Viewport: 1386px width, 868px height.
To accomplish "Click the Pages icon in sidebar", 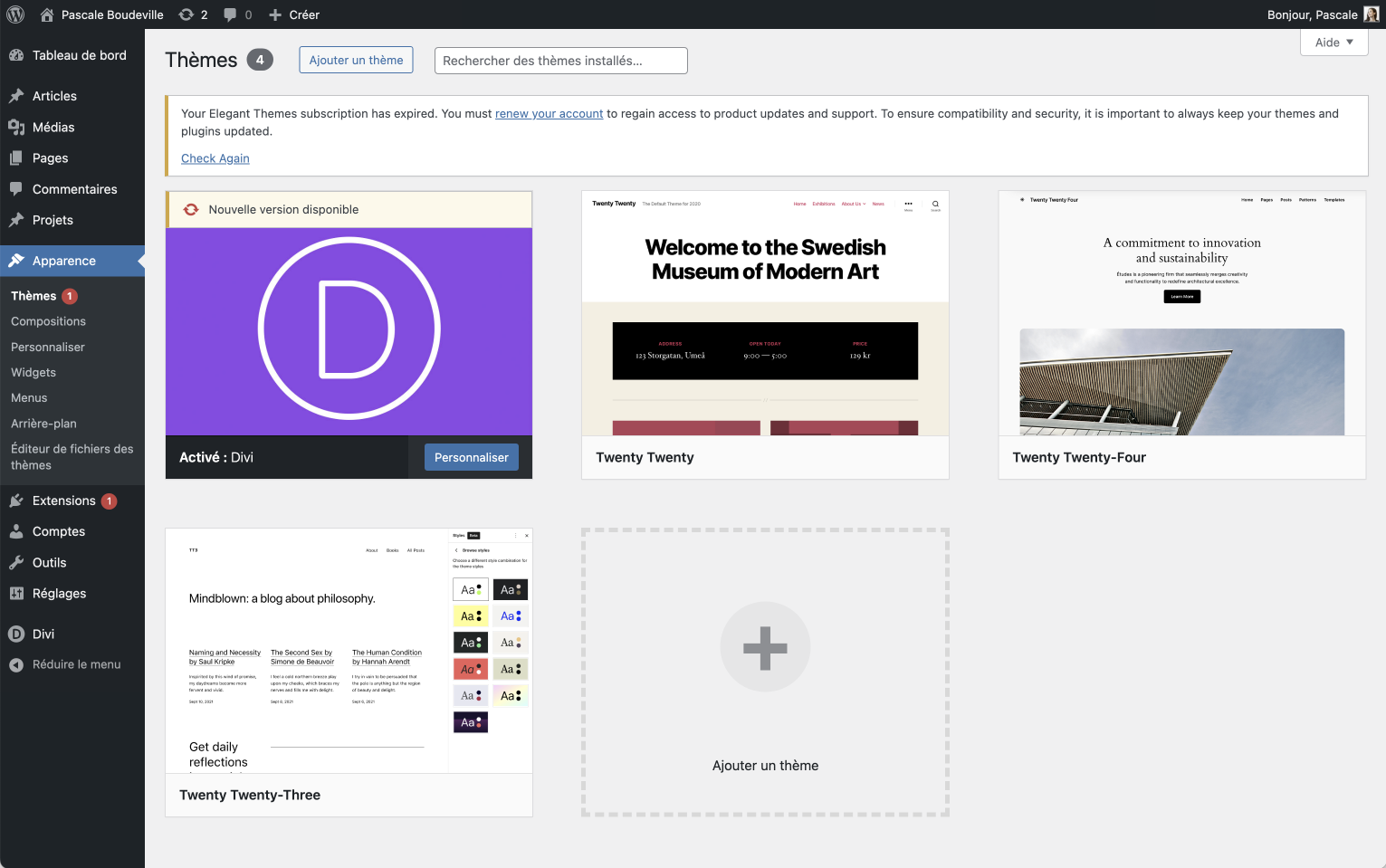I will click(x=16, y=158).
